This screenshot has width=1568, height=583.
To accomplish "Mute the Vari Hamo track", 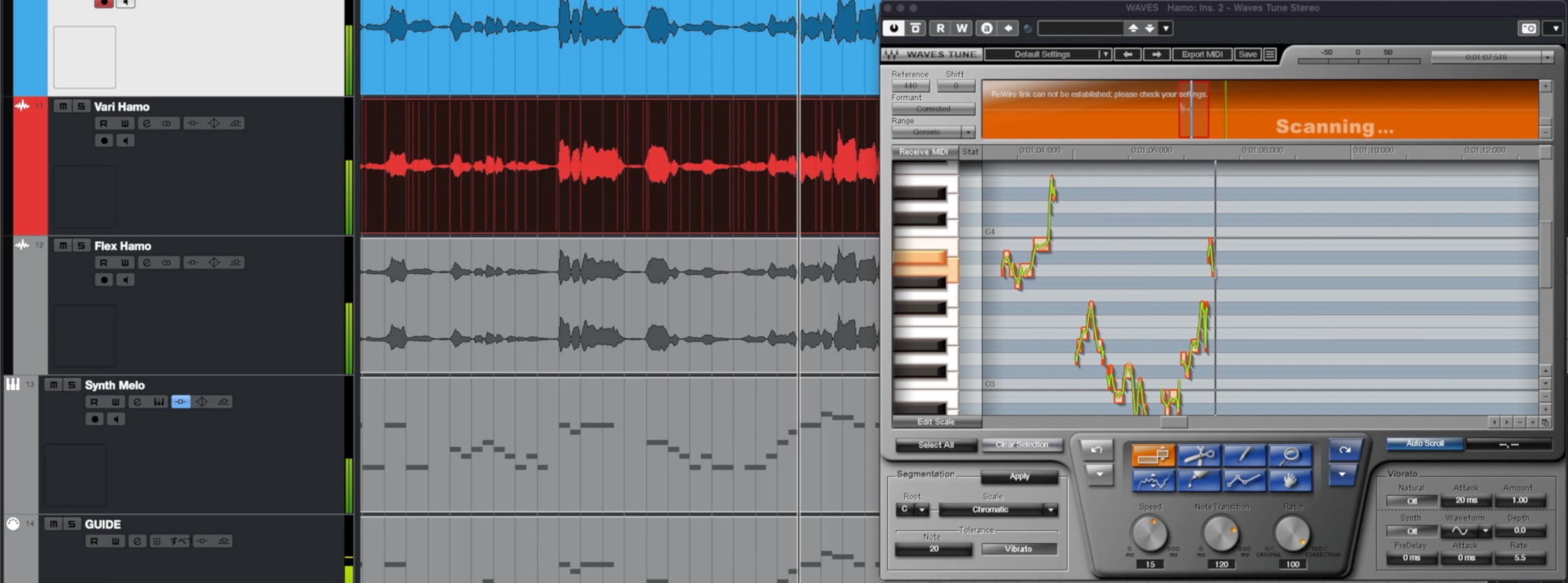I will (63, 106).
